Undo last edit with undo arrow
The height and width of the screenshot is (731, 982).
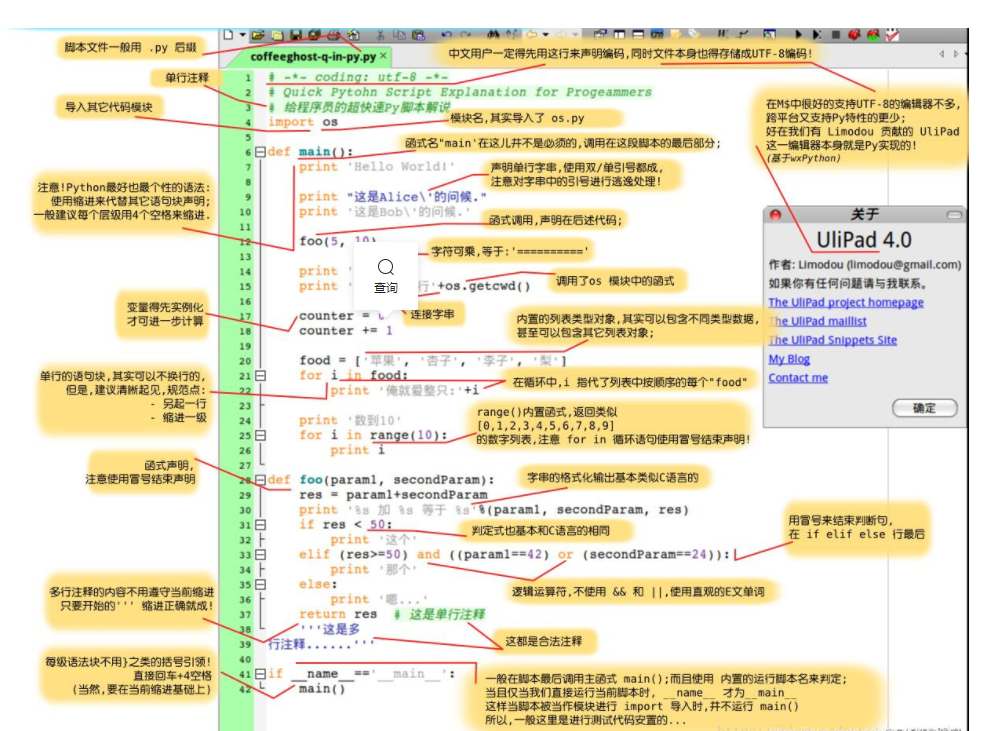(x=446, y=35)
